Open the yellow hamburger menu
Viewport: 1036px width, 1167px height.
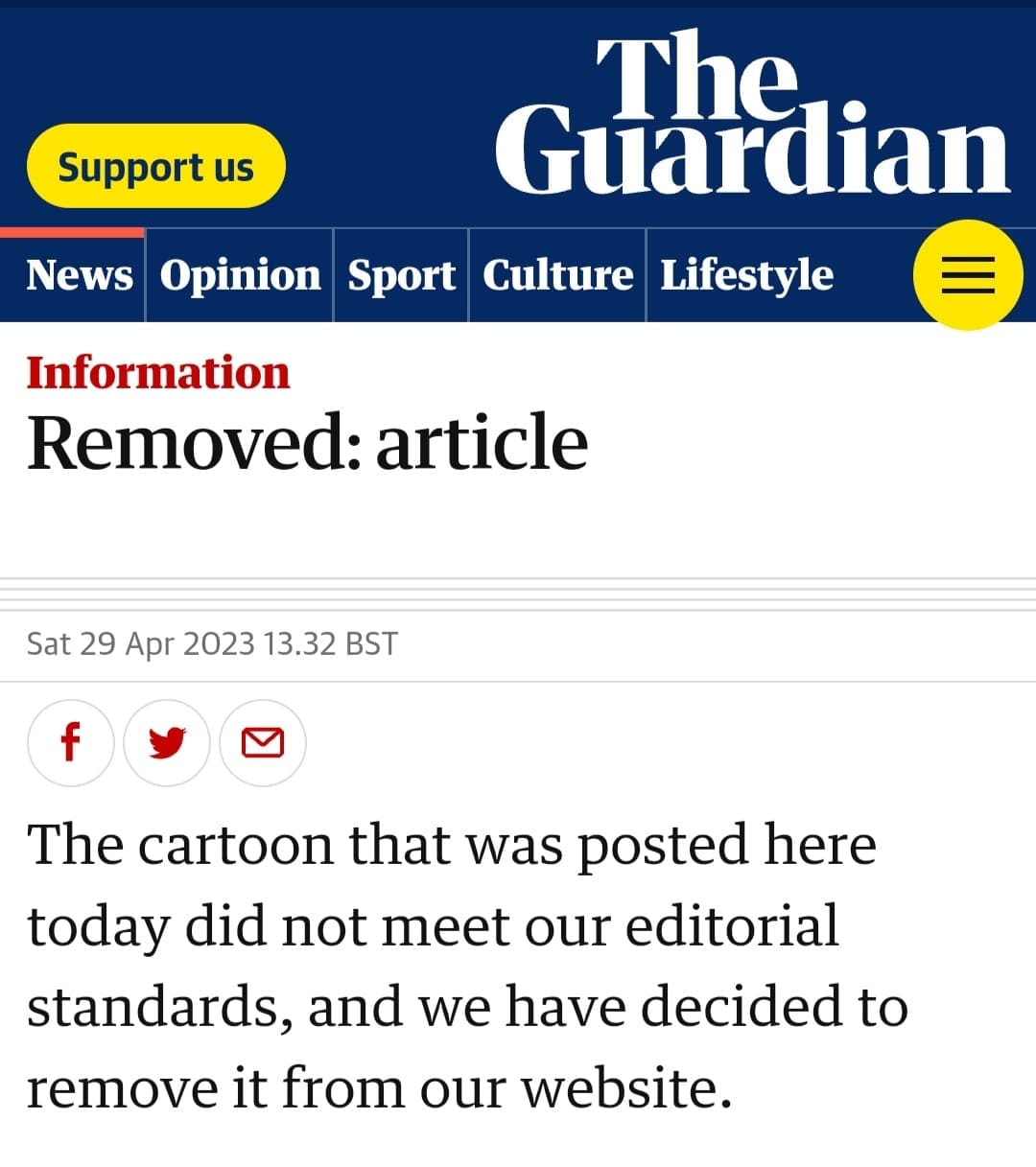(968, 275)
